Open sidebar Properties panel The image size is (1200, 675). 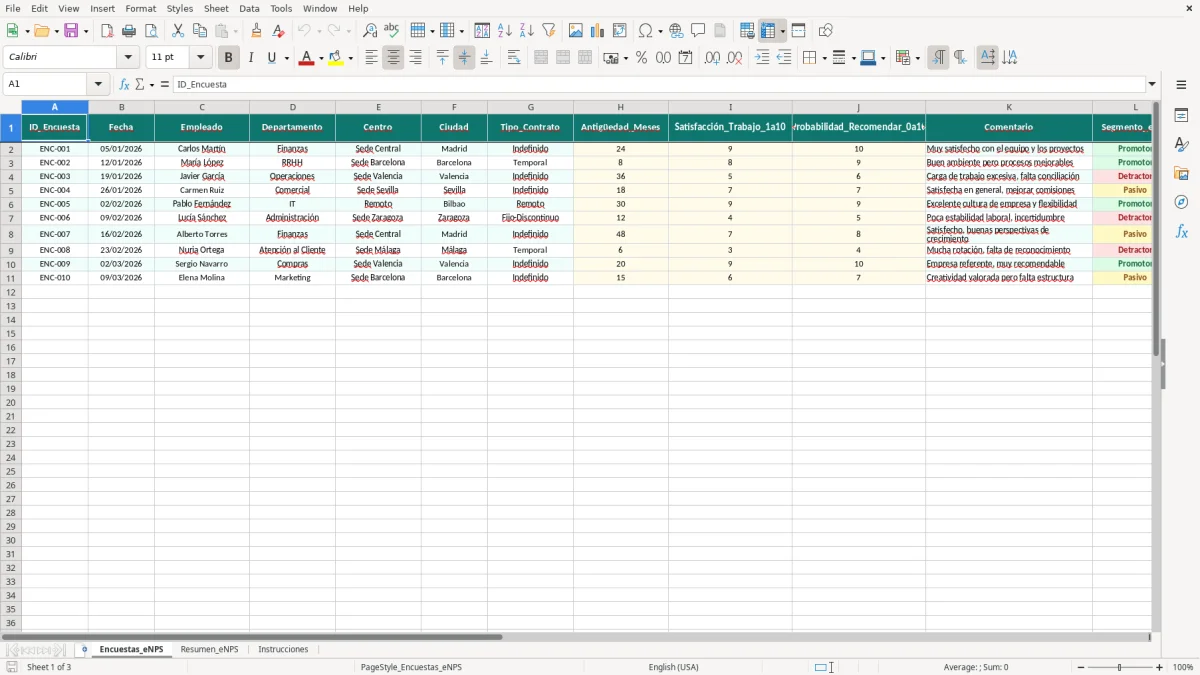(1181, 116)
